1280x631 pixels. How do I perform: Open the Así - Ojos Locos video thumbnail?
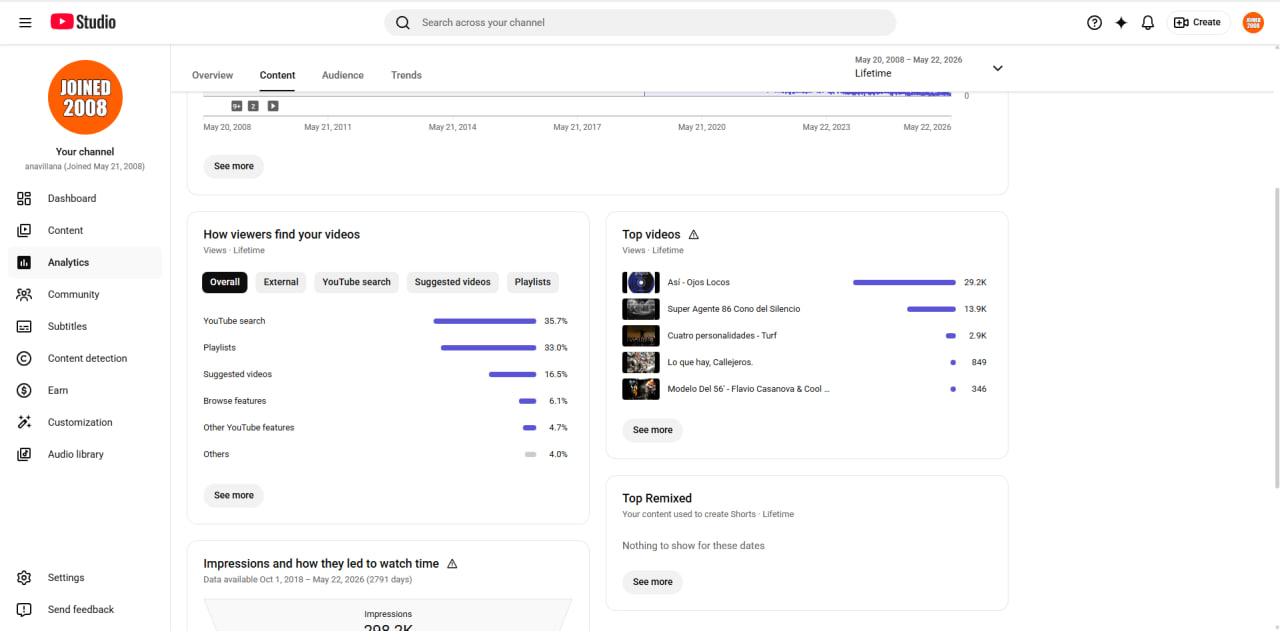click(641, 282)
